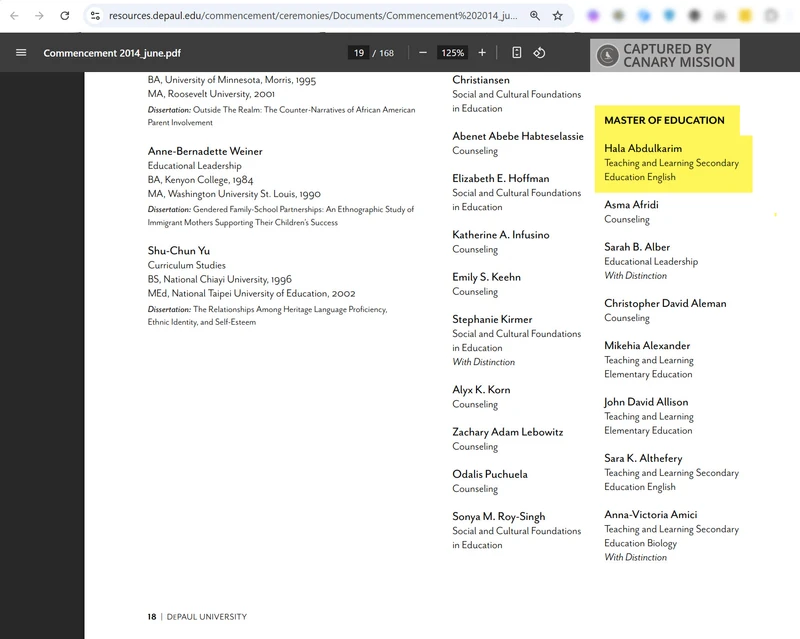Toggle the PDF sidebar menu
The image size is (800, 639).
[21, 53]
